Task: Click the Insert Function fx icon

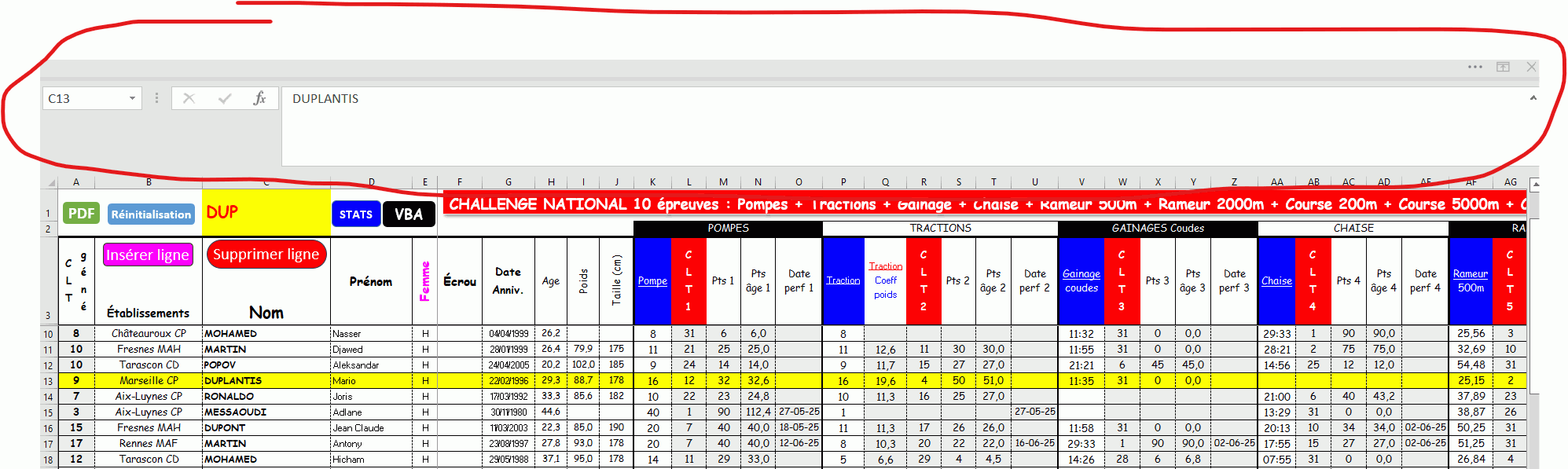Action: point(259,98)
